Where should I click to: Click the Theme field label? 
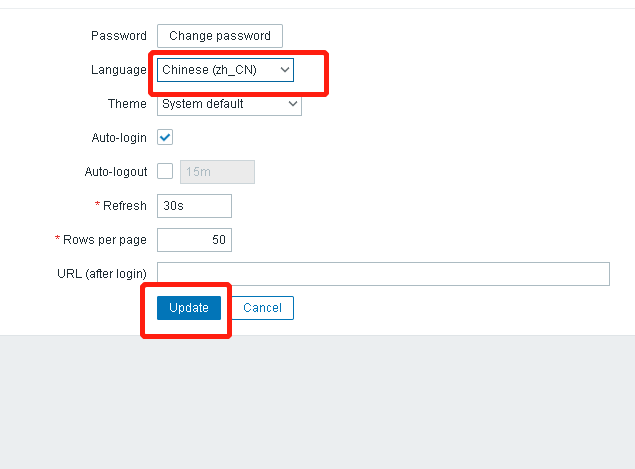pyautogui.click(x=127, y=104)
